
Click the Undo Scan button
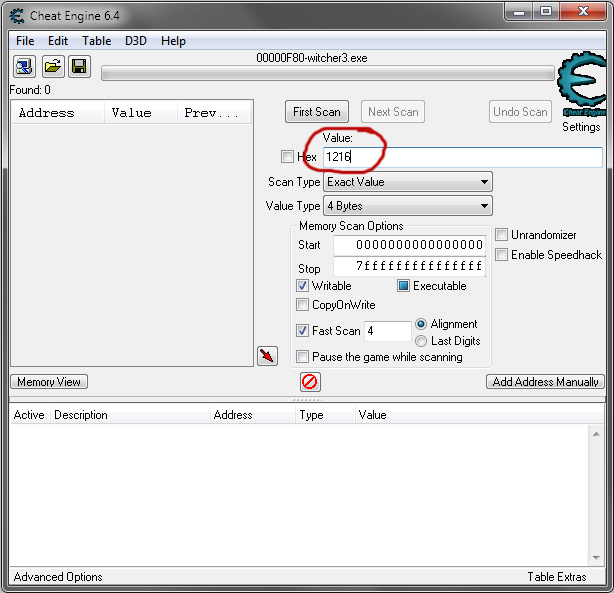(520, 112)
